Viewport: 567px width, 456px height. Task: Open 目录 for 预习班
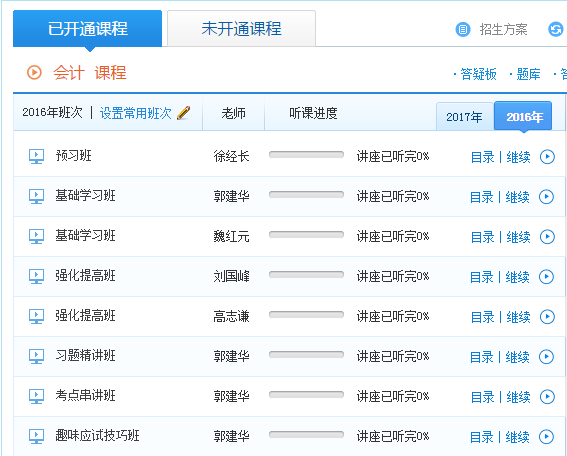[x=482, y=157]
